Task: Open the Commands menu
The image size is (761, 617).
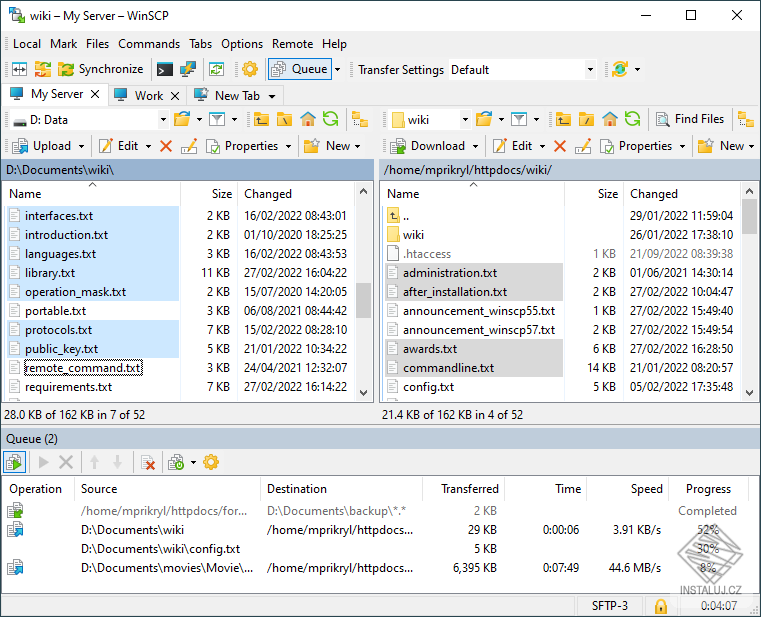Action: tap(149, 44)
